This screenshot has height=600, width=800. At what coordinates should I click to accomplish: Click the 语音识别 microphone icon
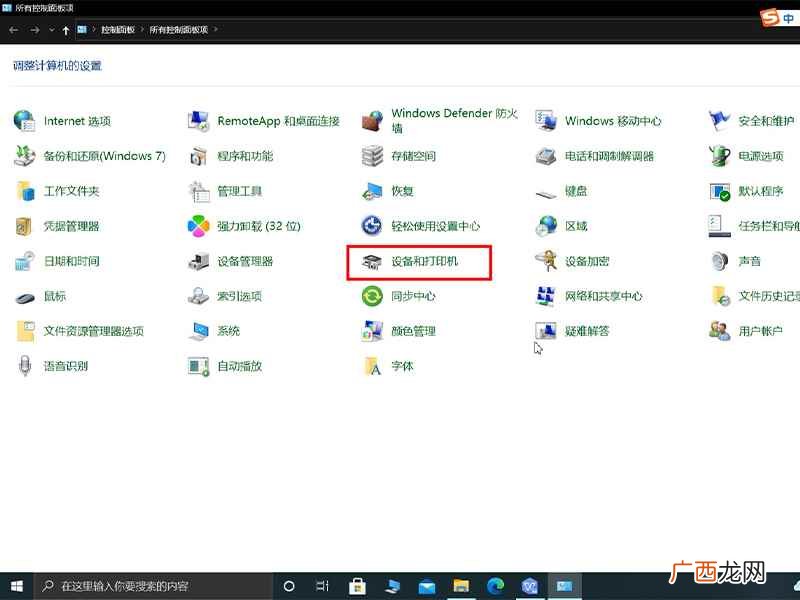(x=24, y=366)
